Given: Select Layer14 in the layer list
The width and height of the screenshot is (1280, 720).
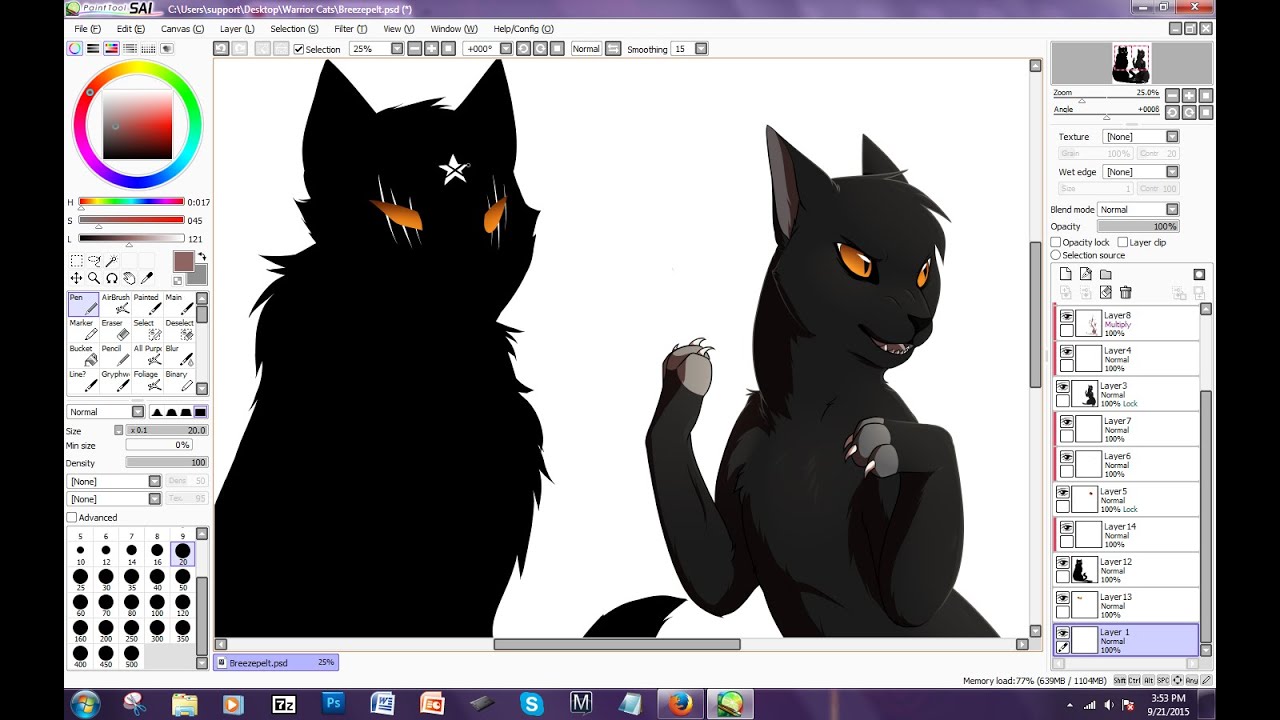Looking at the screenshot, I should 1127,535.
